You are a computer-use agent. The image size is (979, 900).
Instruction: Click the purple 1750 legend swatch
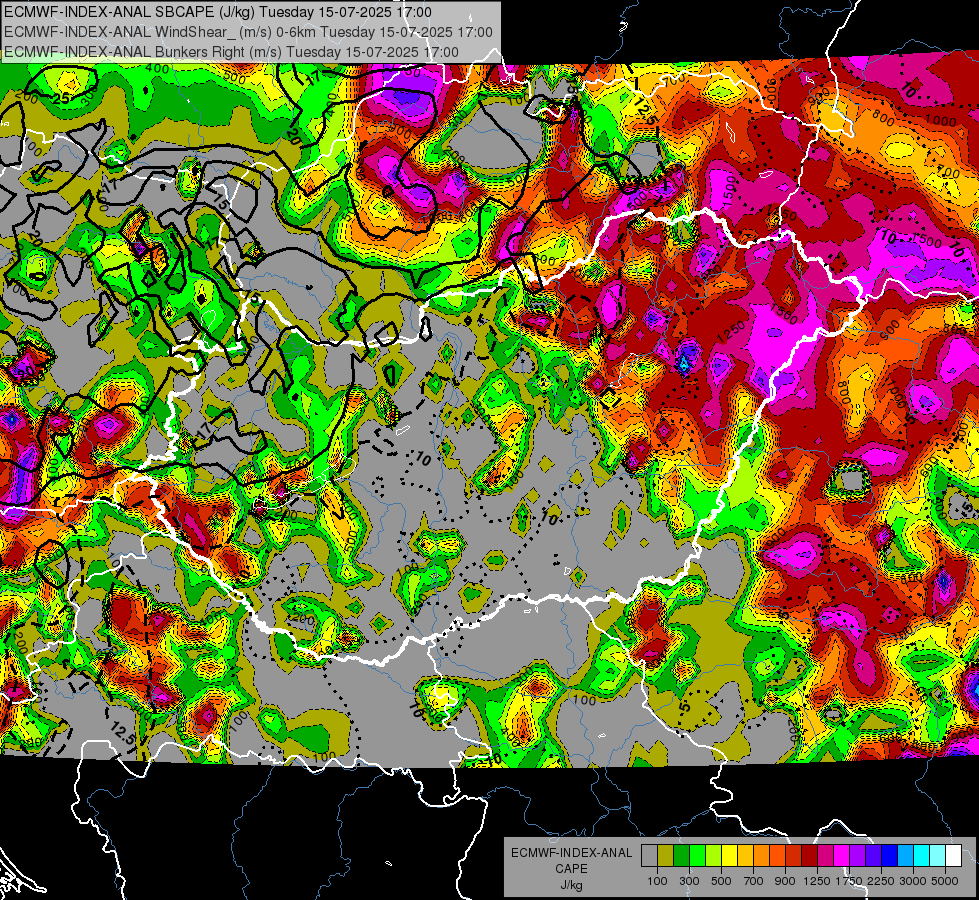[x=857, y=856]
